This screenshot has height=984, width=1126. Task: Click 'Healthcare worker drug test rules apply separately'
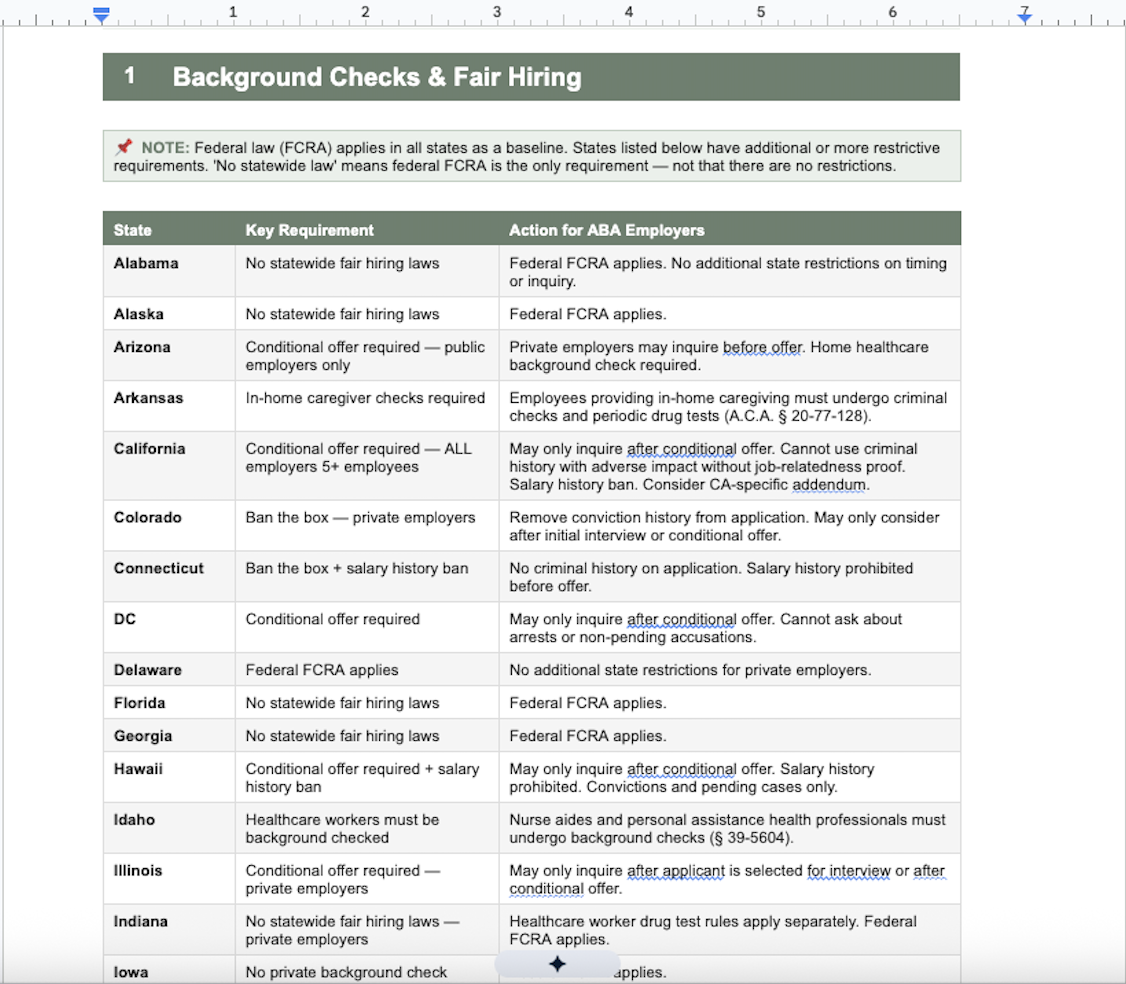[x=684, y=922]
